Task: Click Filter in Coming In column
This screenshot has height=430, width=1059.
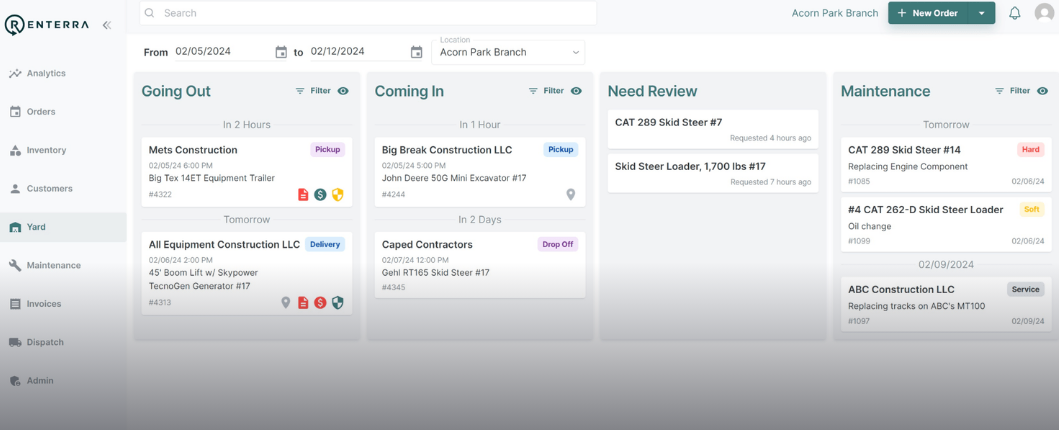Action: point(546,91)
